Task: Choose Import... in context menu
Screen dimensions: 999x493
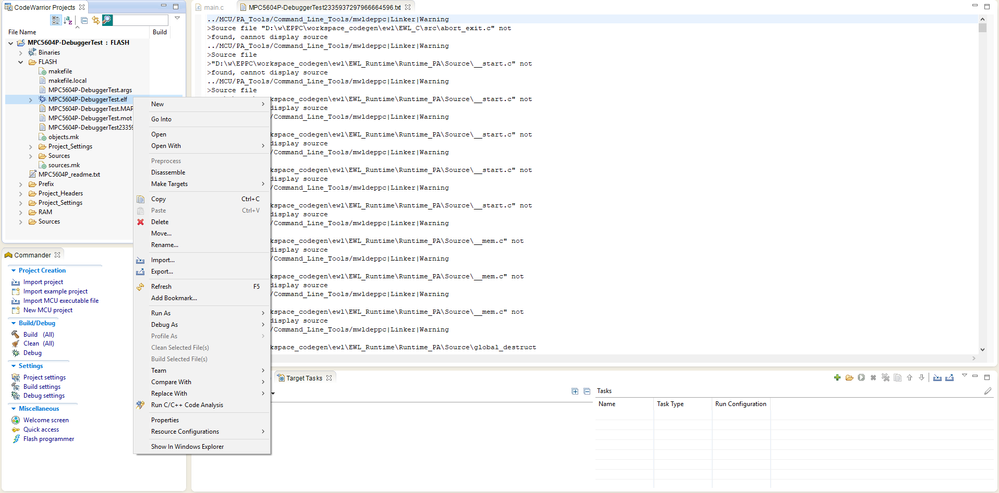Action: [201, 260]
